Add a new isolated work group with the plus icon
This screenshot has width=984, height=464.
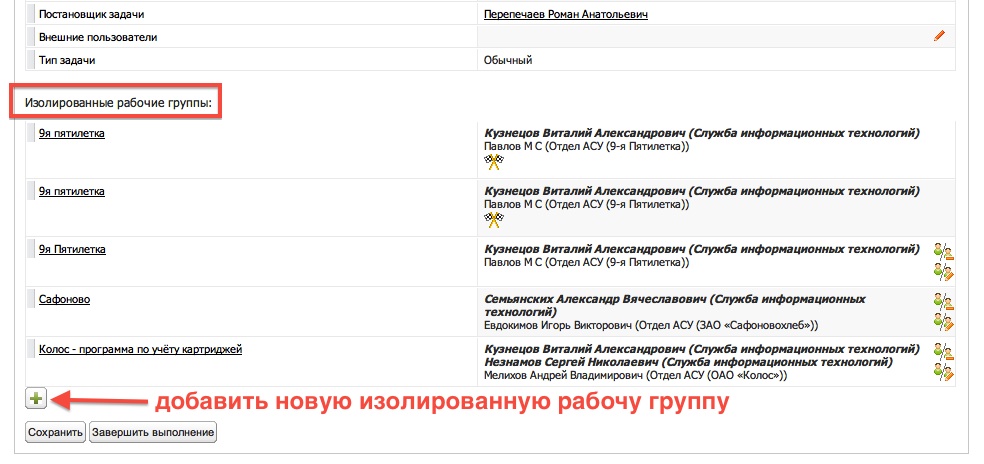(x=36, y=399)
